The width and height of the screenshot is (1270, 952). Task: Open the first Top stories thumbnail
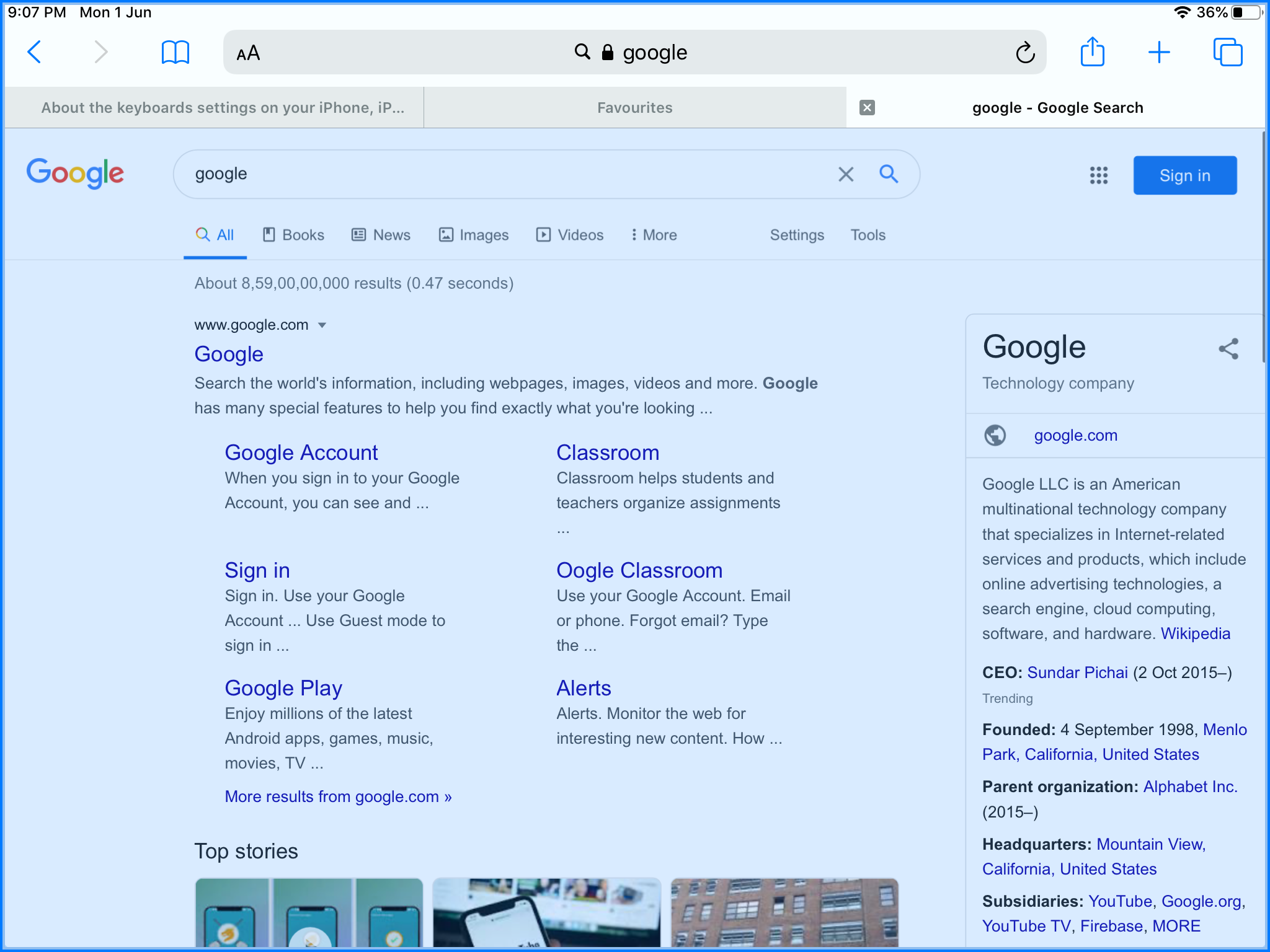pyautogui.click(x=309, y=912)
